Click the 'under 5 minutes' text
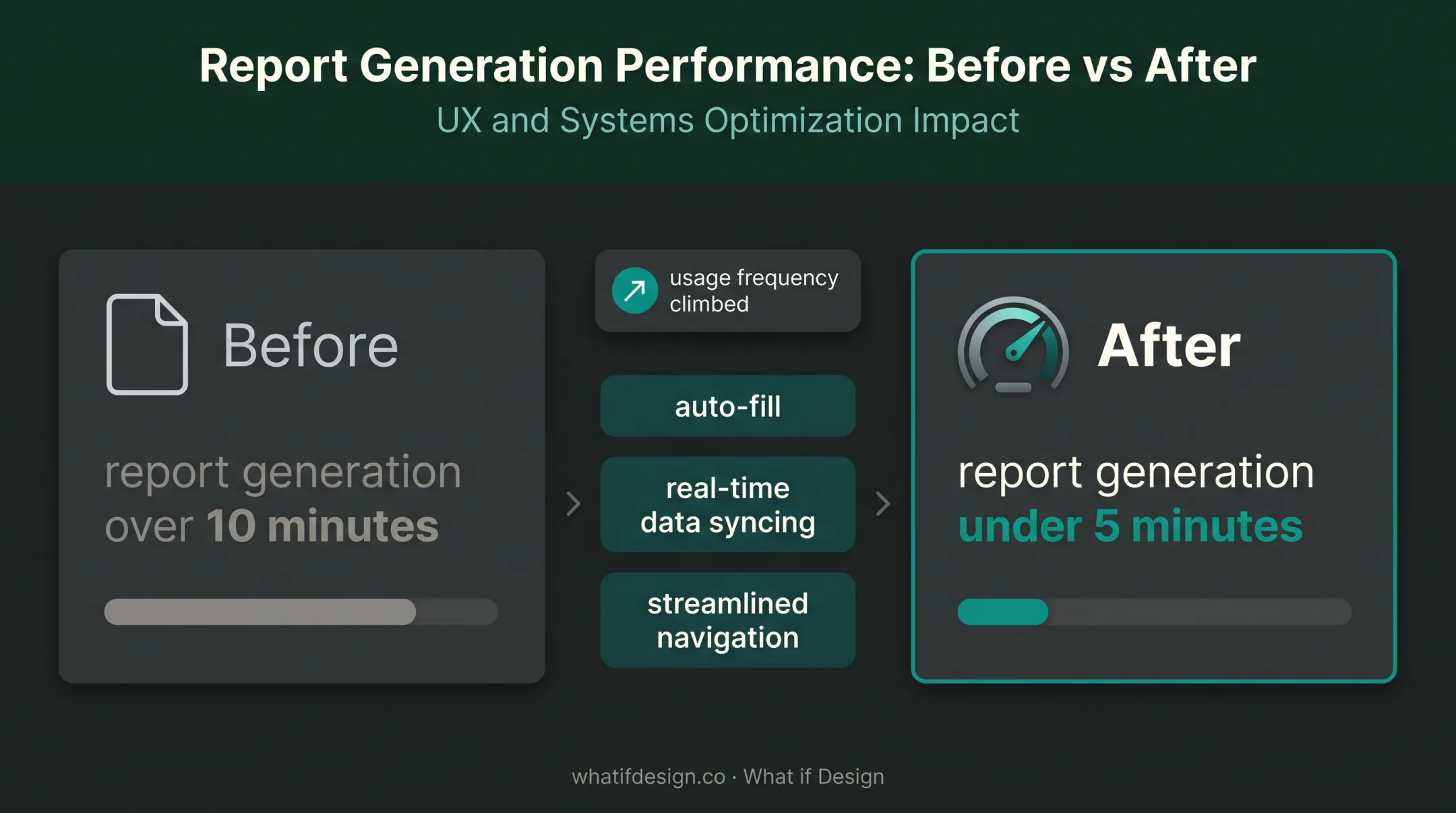 [x=1130, y=526]
